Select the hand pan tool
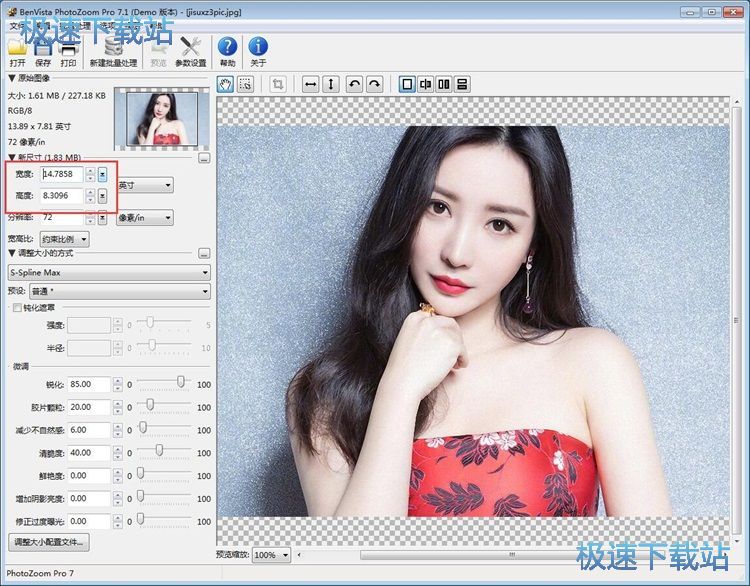The image size is (750, 586). point(225,85)
